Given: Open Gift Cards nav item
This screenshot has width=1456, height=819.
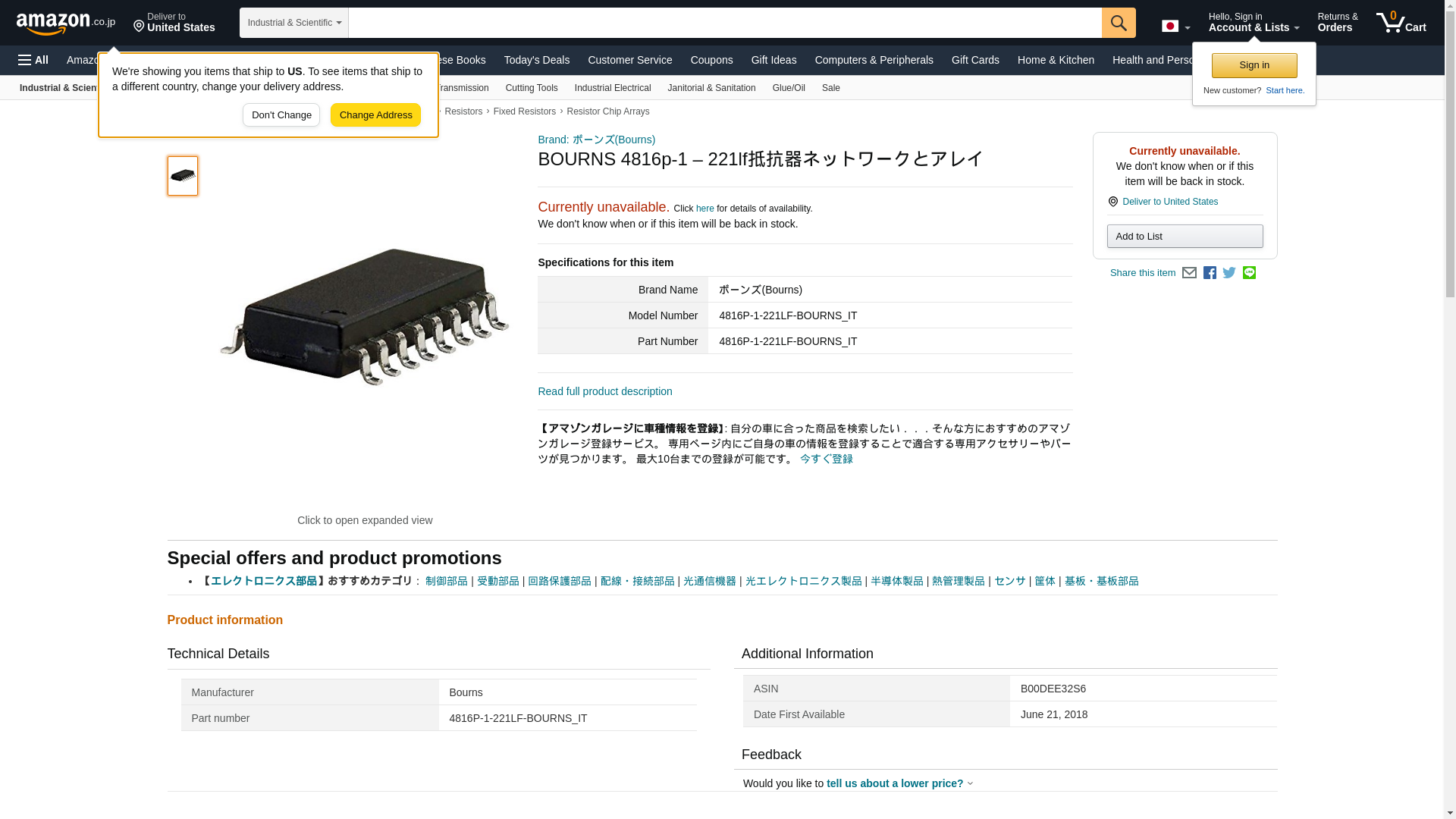Looking at the screenshot, I should coord(975,60).
